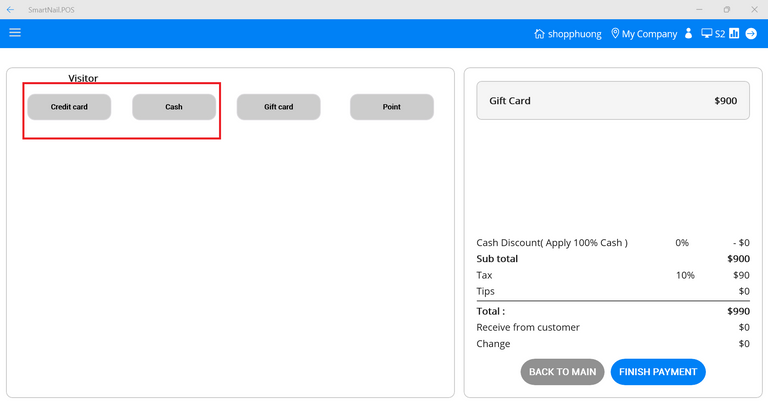The height and width of the screenshot is (402, 768).
Task: Click the logout arrow icon
Action: 752,34
